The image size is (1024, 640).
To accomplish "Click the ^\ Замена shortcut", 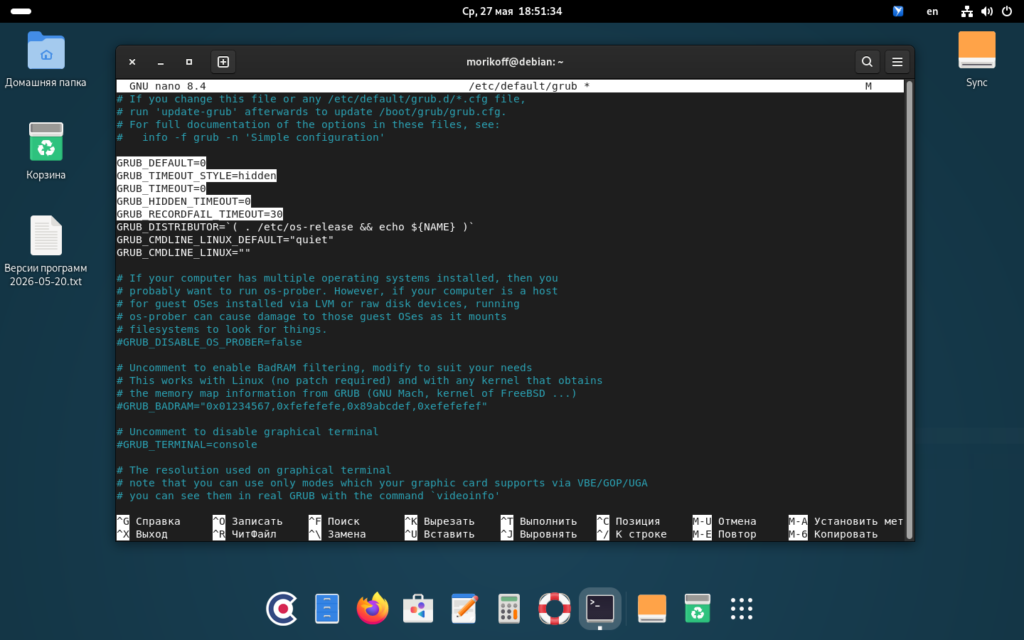I will coord(337,534).
